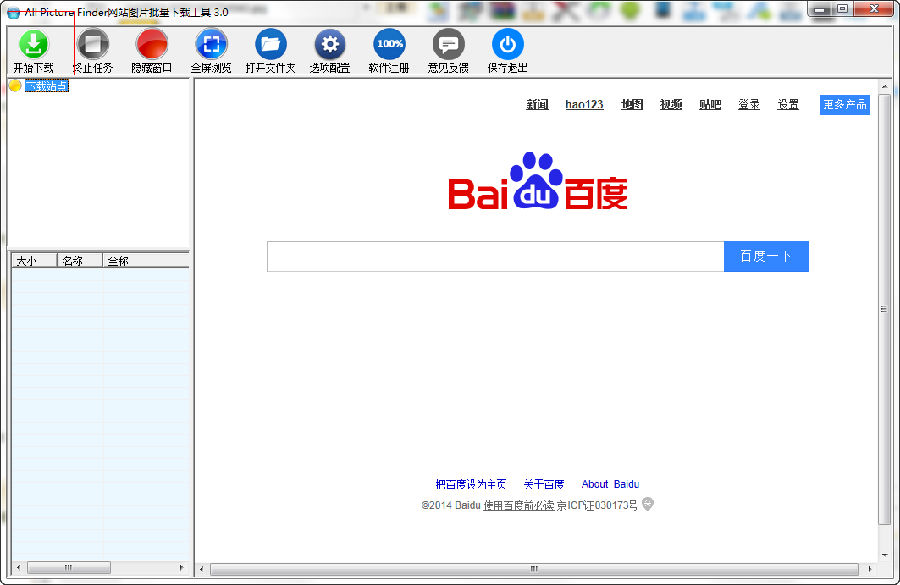Click the About Baidu English link
Image resolution: width=900 pixels, height=585 pixels.
coord(610,484)
